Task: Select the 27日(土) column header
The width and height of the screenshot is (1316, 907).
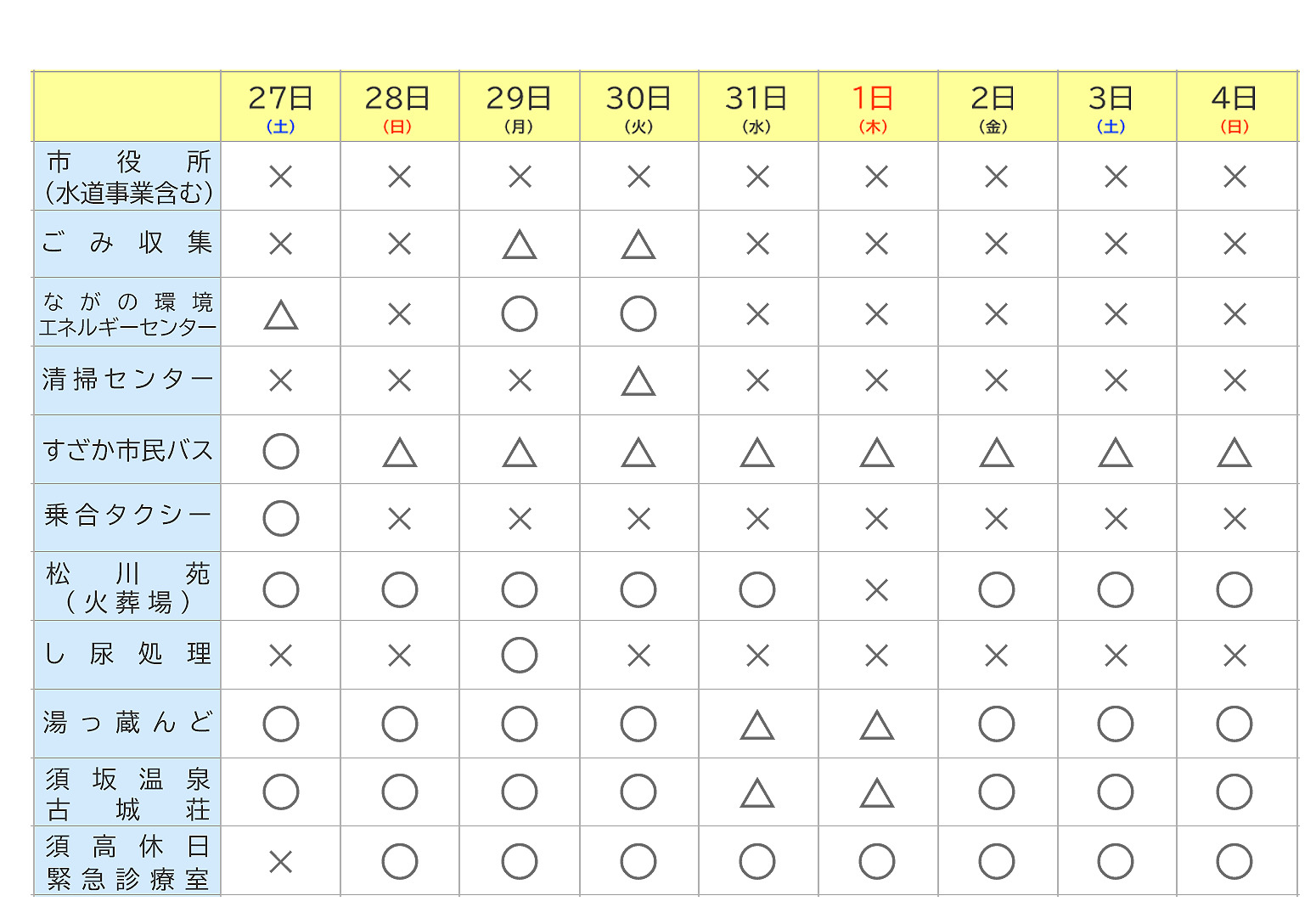Action: tap(280, 106)
